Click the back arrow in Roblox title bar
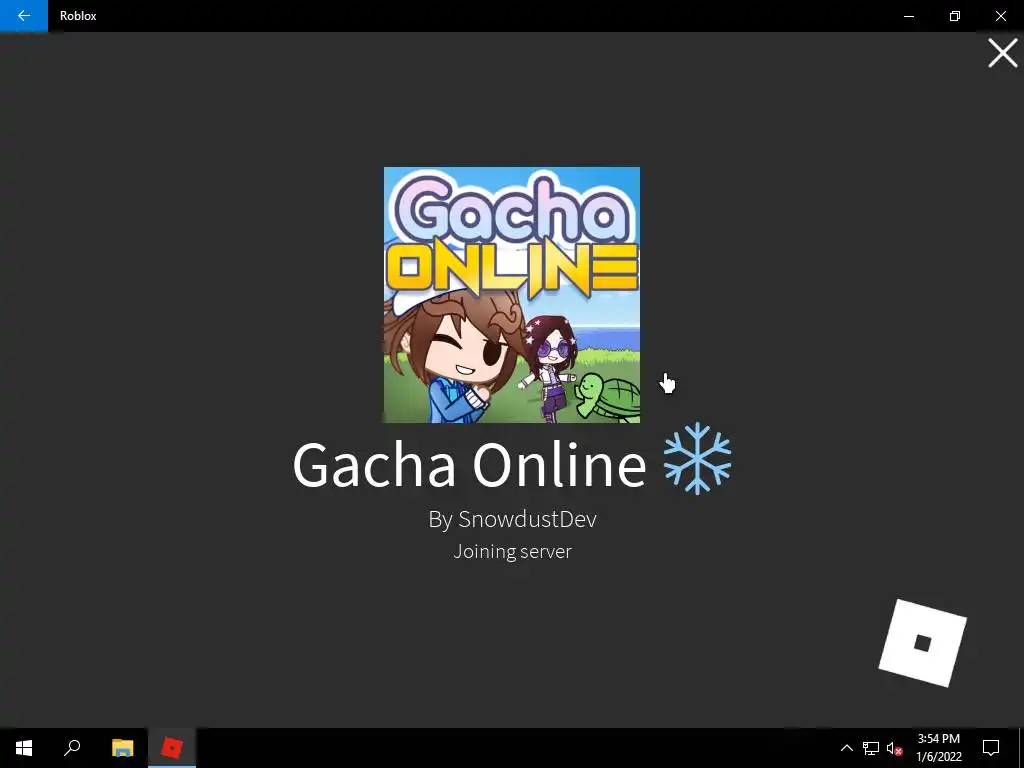This screenshot has height=768, width=1024. click(x=24, y=16)
